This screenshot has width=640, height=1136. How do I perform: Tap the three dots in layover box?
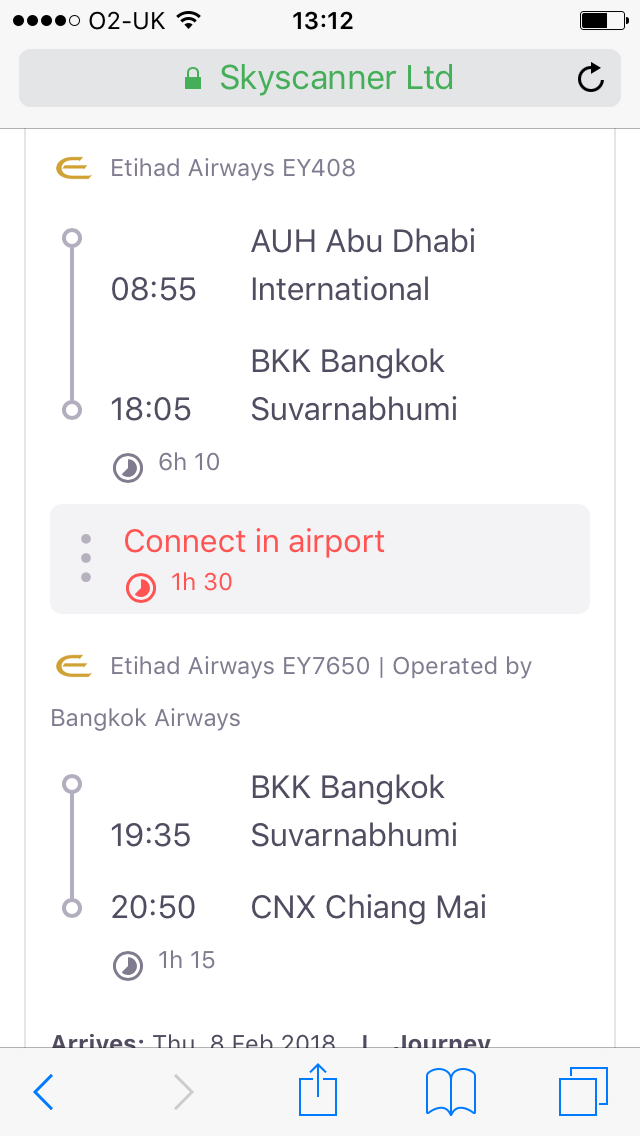[86, 558]
